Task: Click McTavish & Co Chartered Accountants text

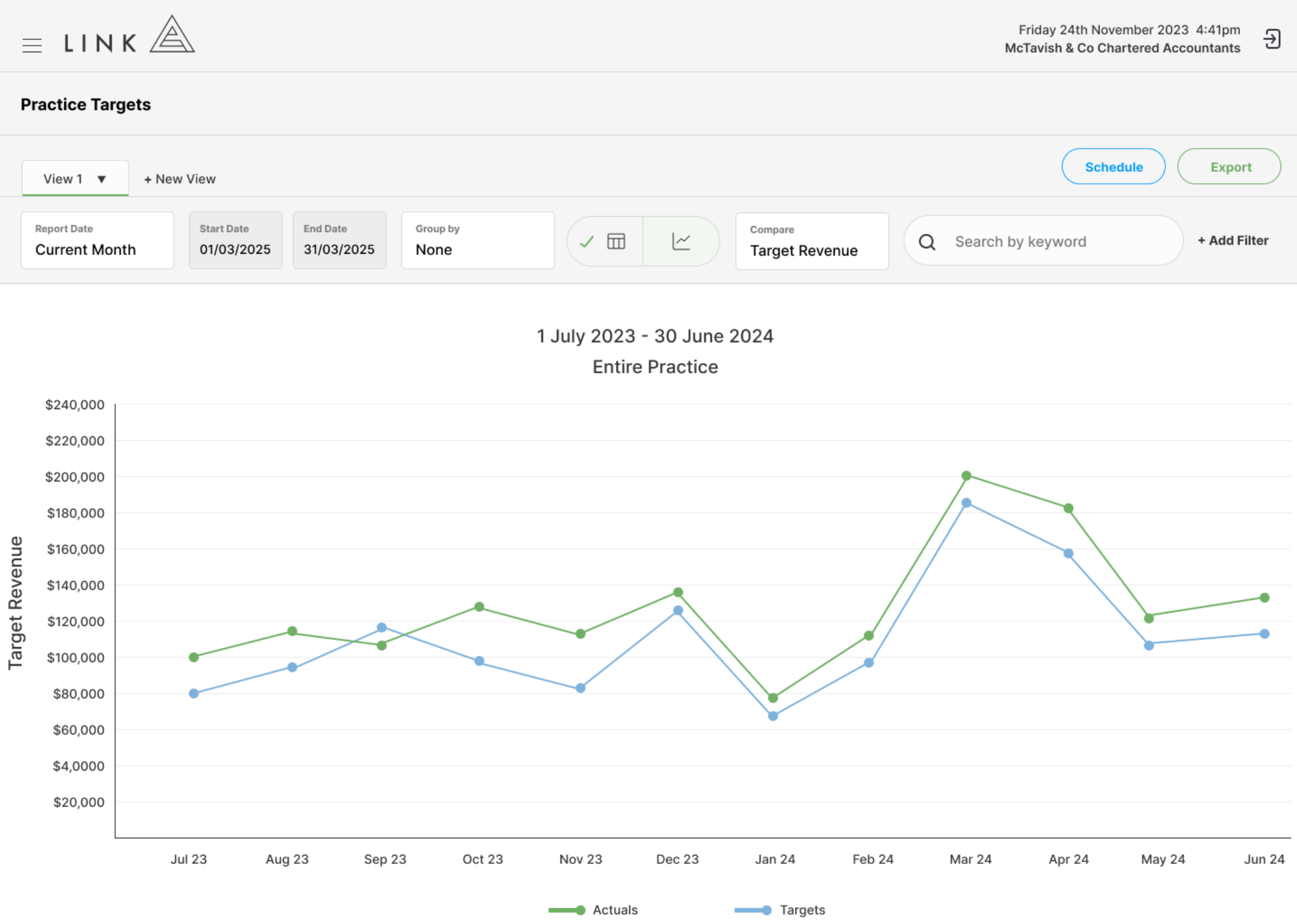Action: [x=1122, y=48]
